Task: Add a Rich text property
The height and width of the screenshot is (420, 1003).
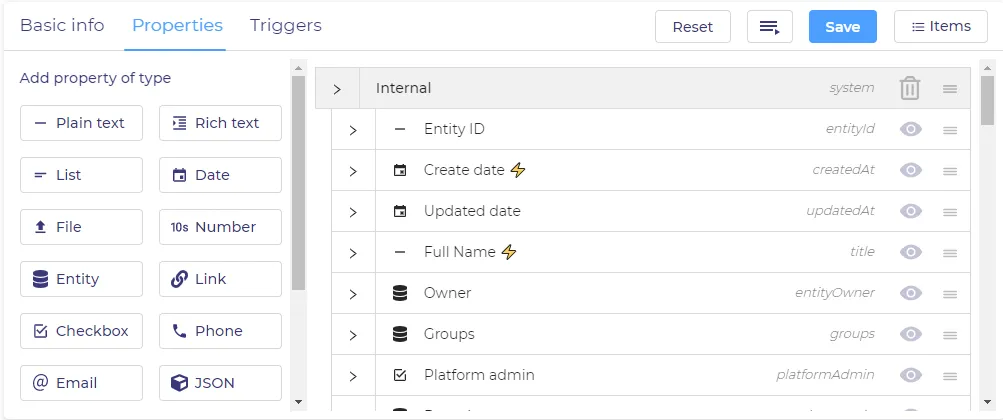Action: [220, 123]
